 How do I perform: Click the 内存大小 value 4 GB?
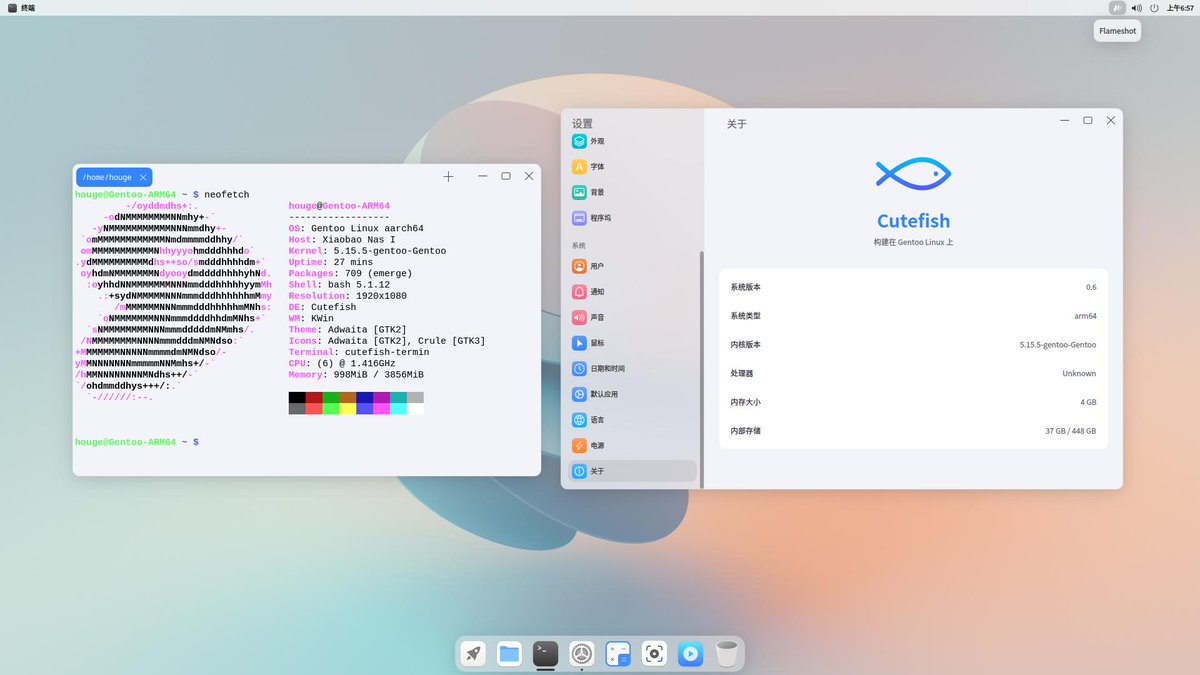click(1088, 402)
